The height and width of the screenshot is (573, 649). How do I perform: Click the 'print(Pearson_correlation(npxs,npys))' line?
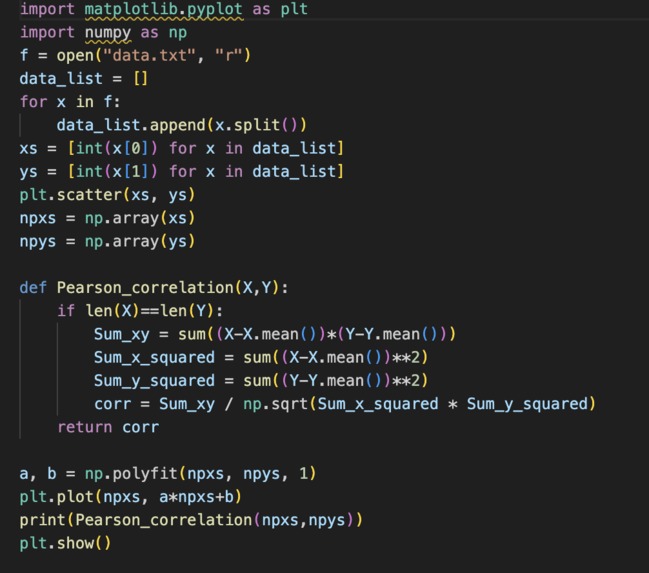(x=191, y=520)
